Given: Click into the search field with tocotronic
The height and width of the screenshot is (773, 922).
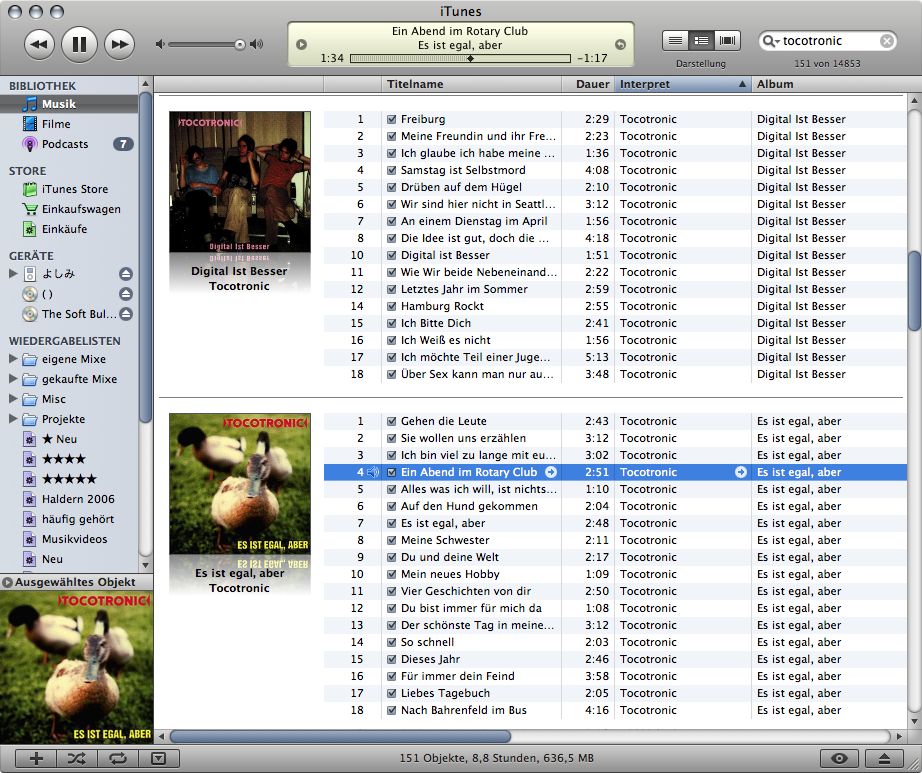Looking at the screenshot, I should (x=829, y=41).
